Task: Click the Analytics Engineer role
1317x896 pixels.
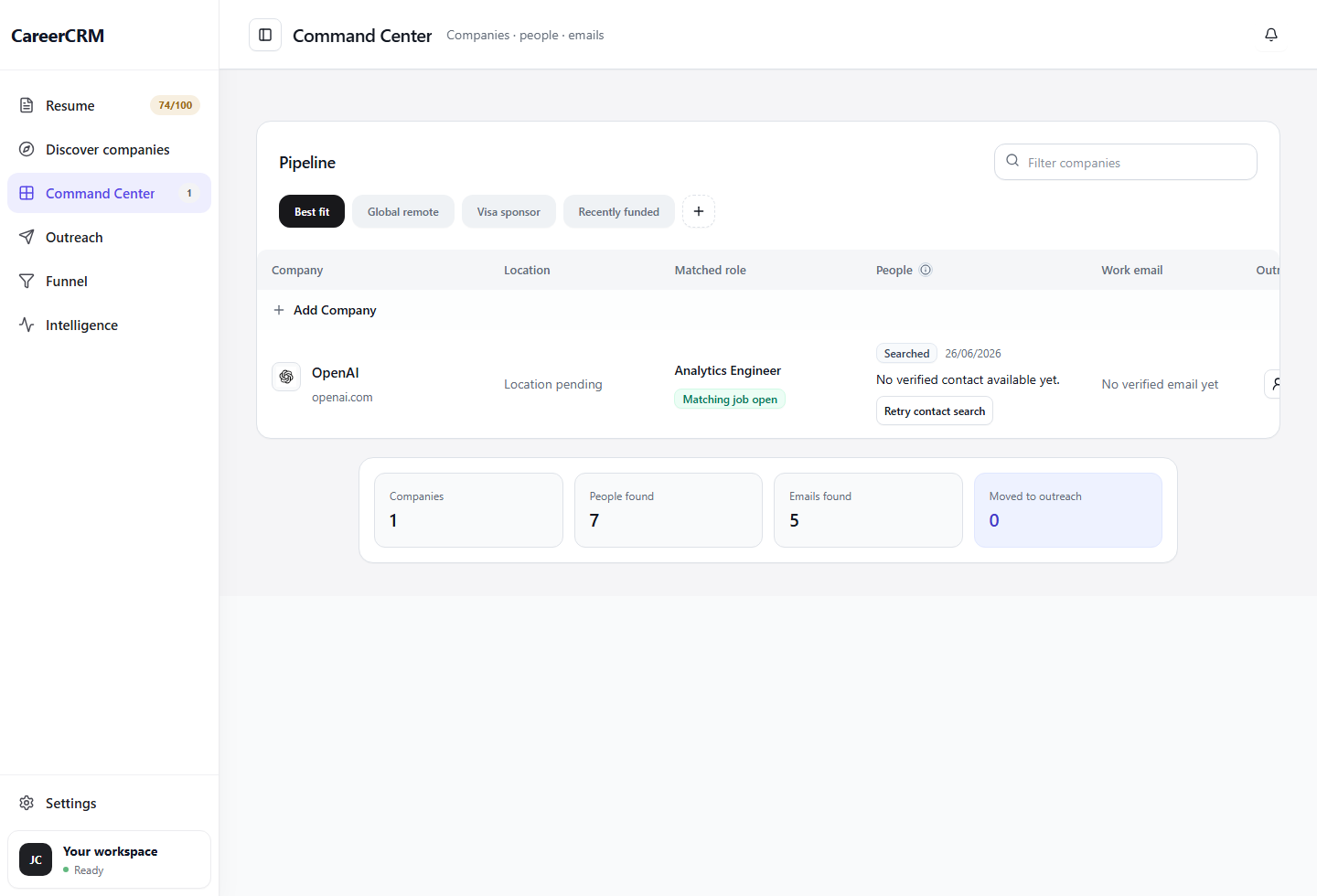Action: 728,370
